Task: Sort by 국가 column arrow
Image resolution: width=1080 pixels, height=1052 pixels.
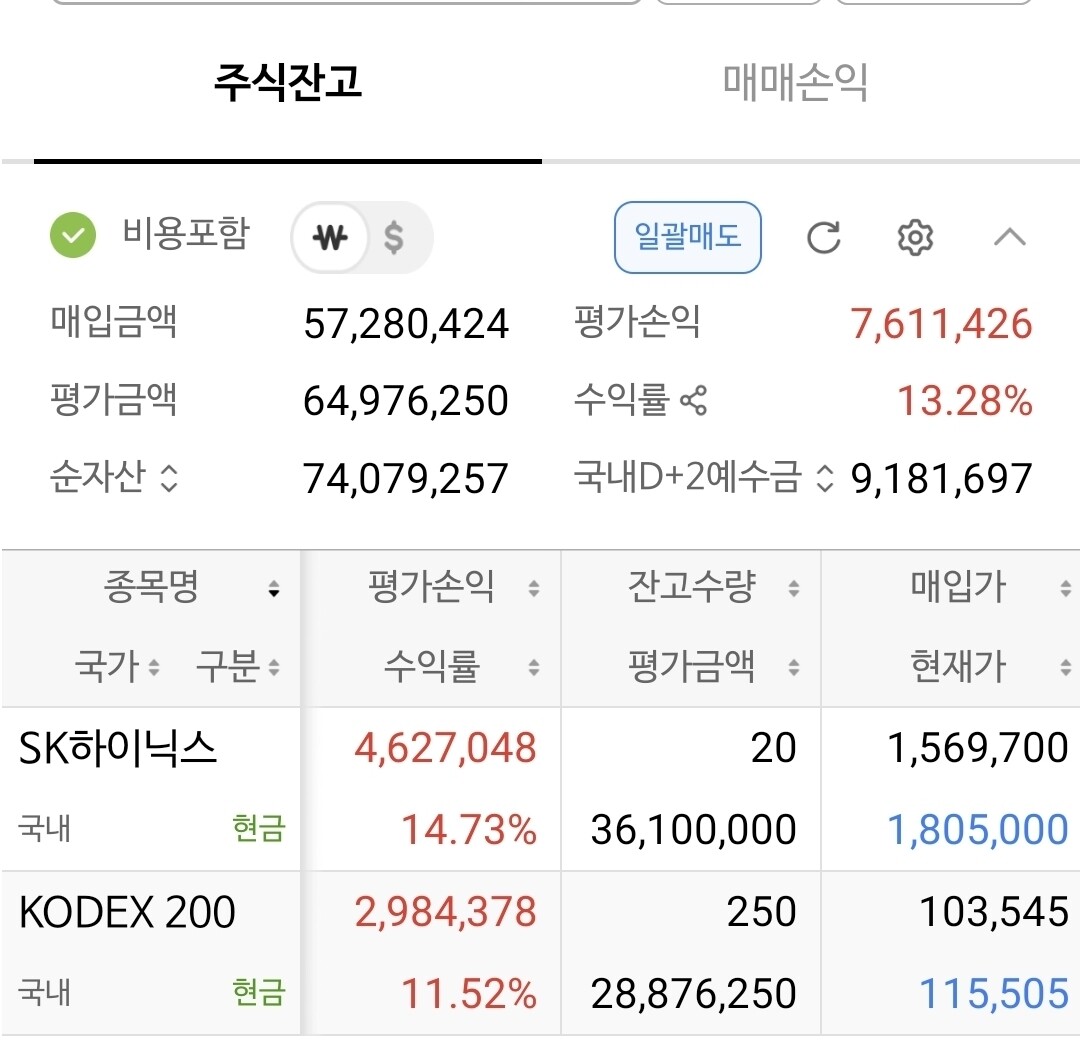Action: 154,667
